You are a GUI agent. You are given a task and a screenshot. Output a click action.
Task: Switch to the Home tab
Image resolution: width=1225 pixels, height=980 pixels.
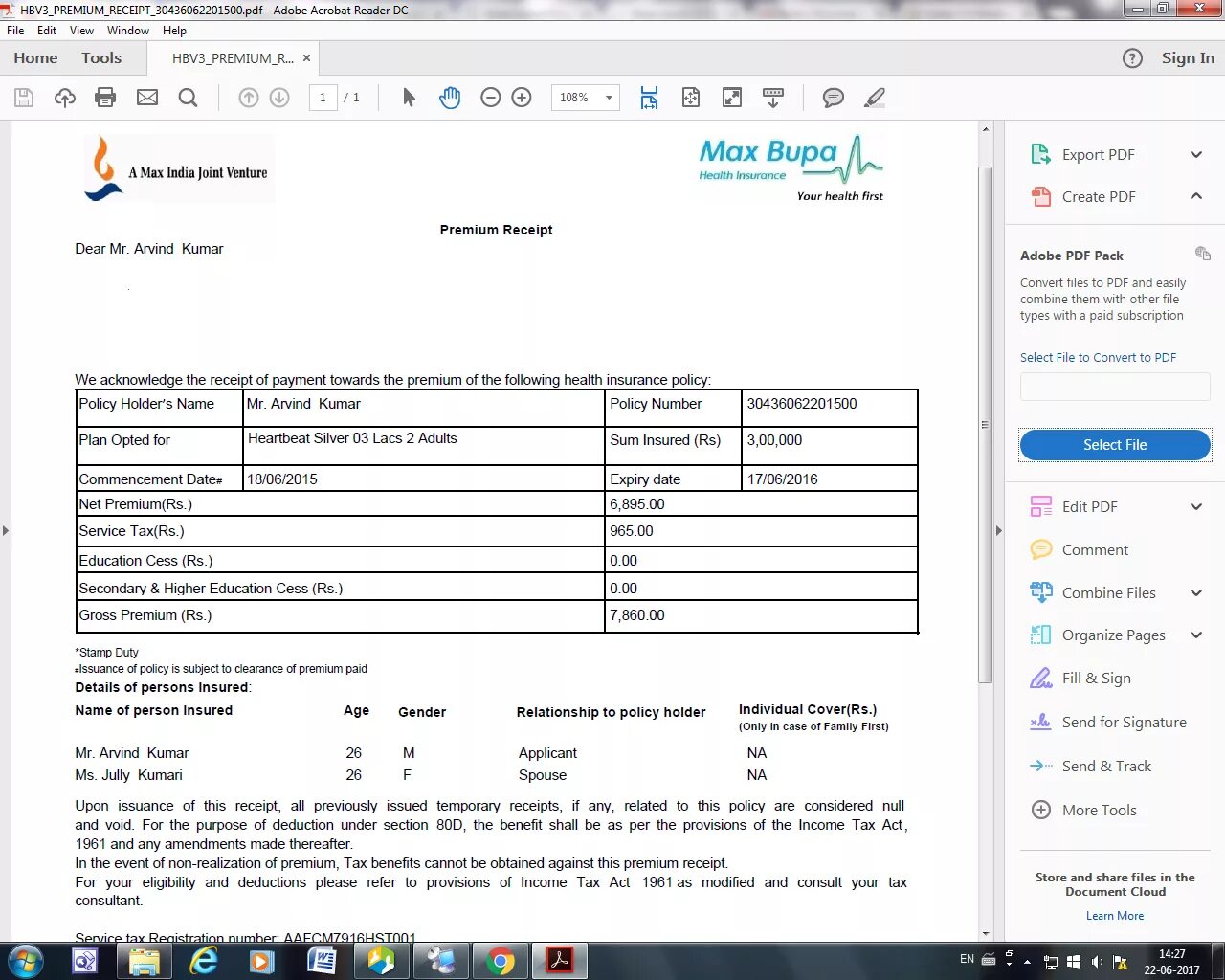[x=35, y=58]
